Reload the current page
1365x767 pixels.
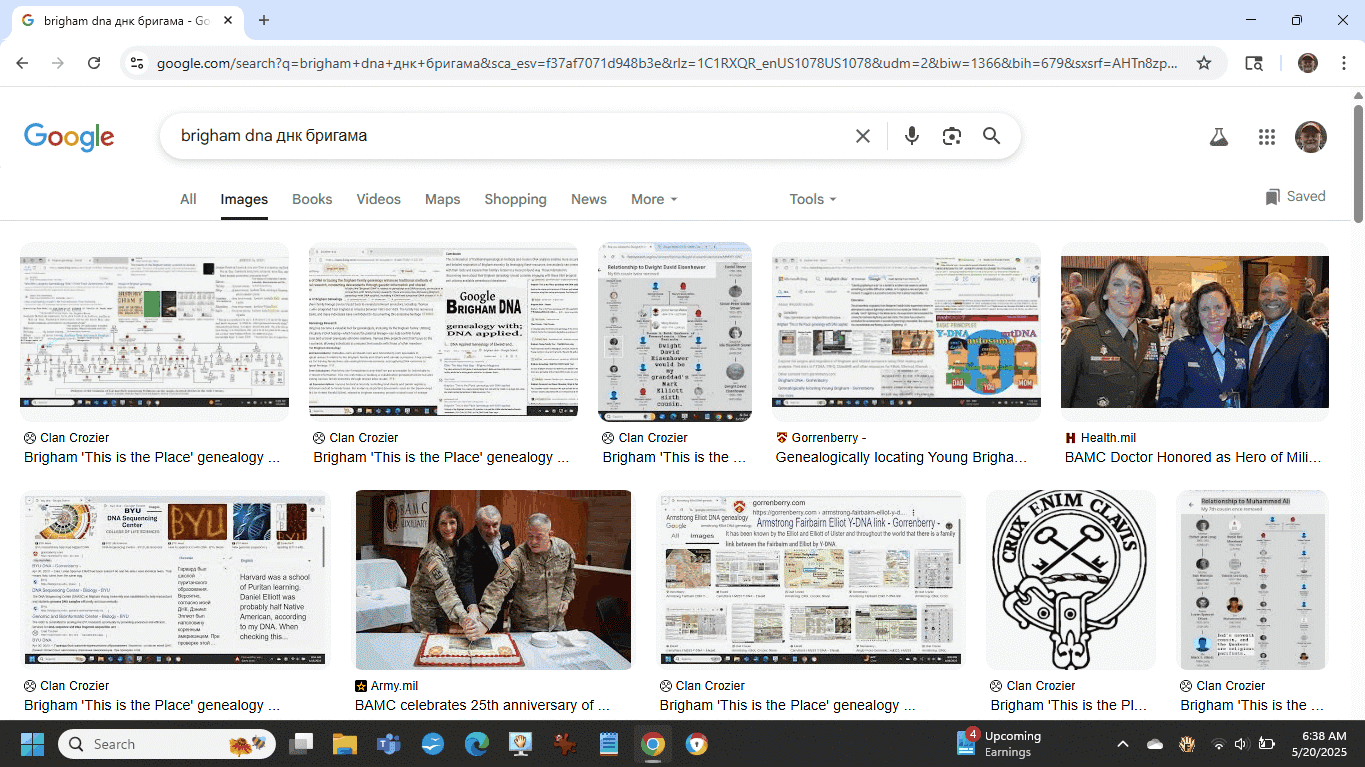(x=94, y=63)
